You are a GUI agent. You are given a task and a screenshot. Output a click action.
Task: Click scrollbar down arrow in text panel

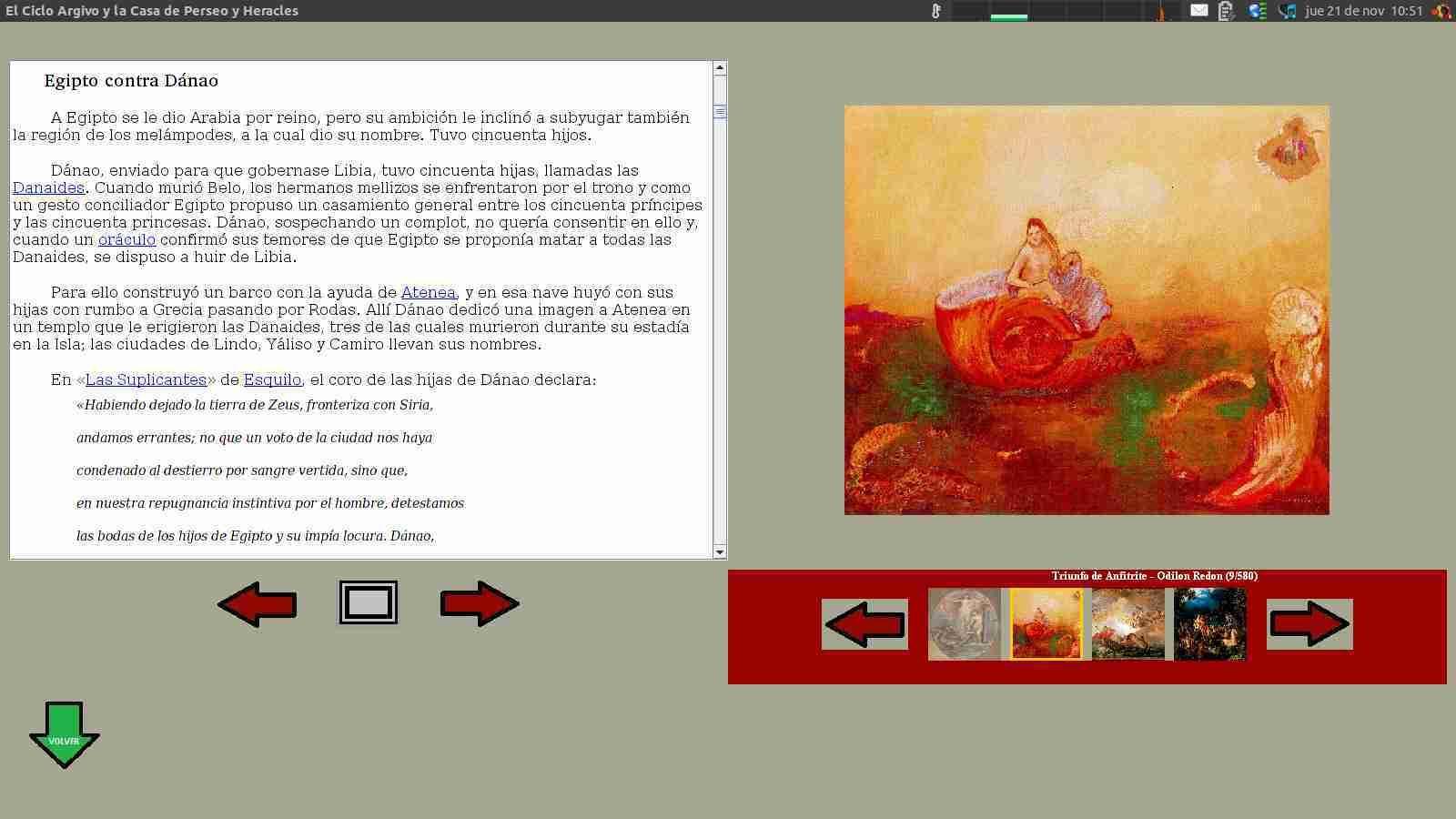(x=720, y=551)
